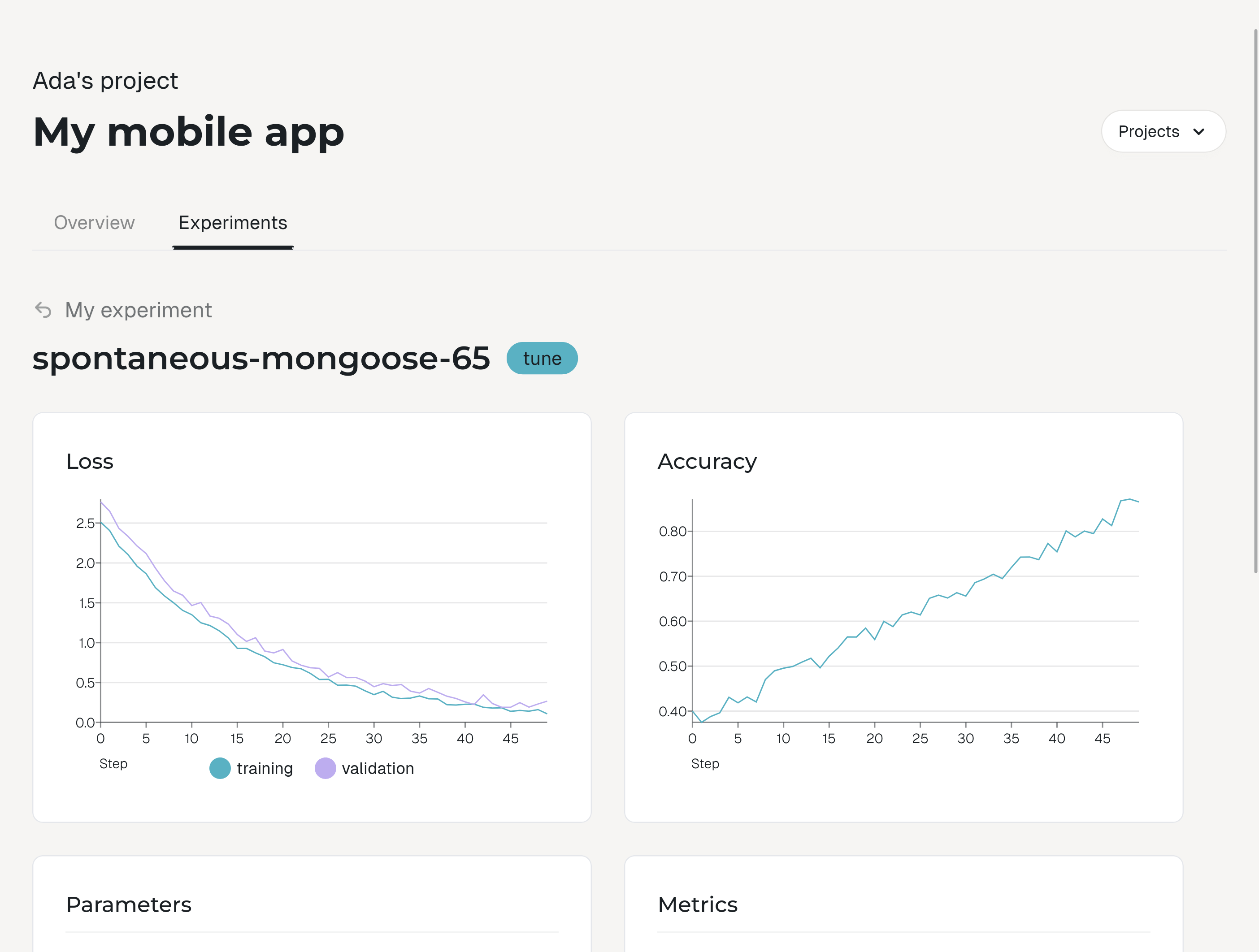Click the chevron arrow in the Projects button

tap(1198, 132)
